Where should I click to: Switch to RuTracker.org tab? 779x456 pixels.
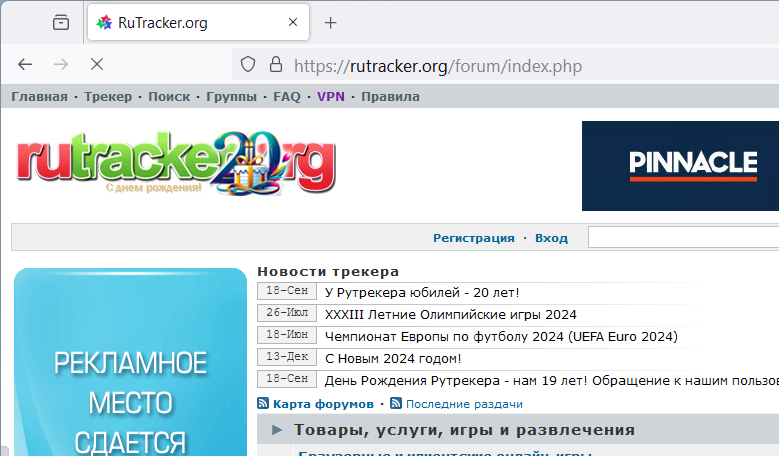click(198, 22)
